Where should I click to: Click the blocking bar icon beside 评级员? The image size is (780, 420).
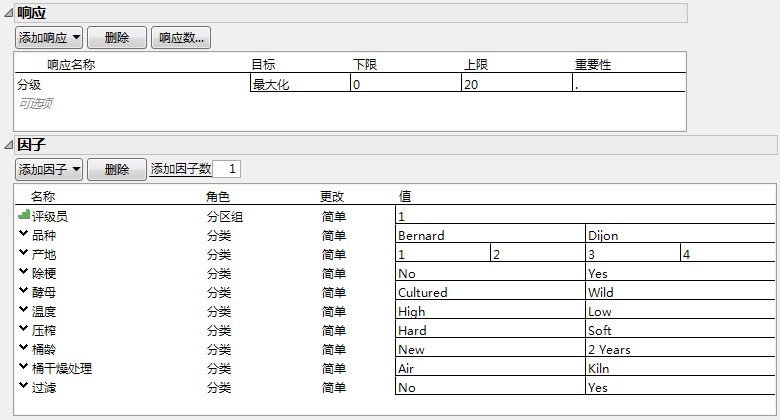24,215
